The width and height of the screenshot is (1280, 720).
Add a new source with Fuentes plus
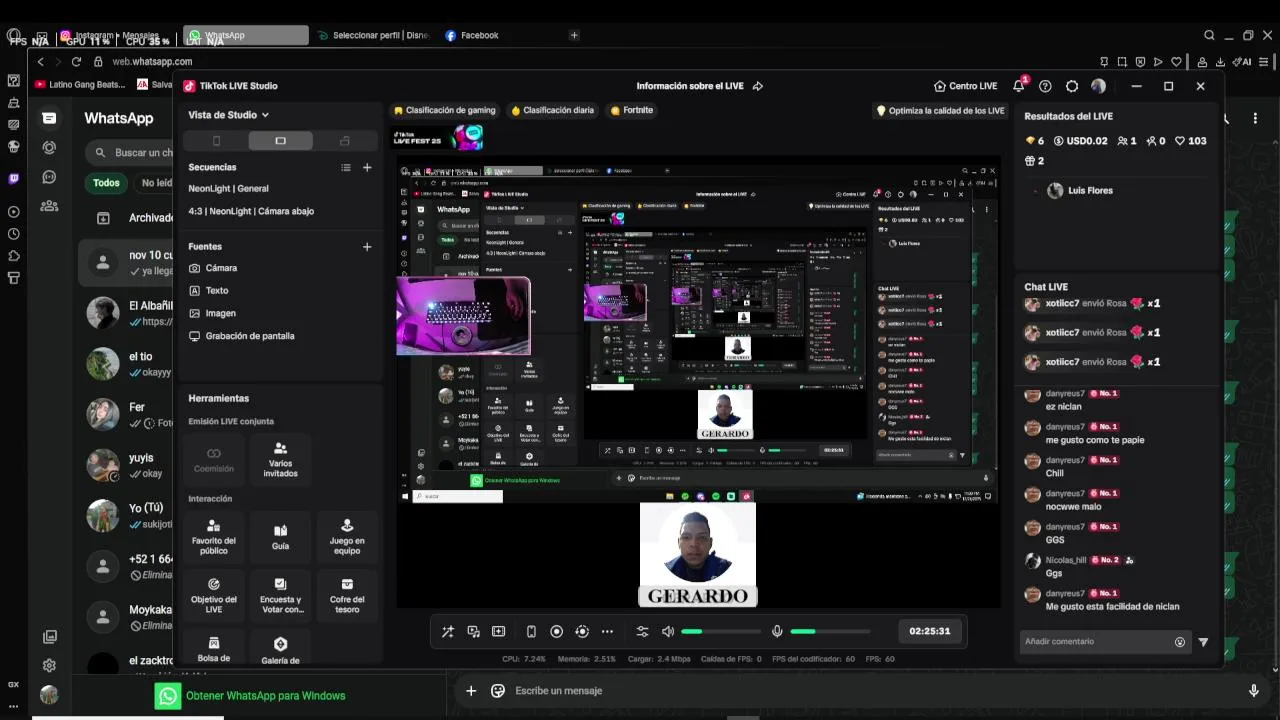(x=367, y=246)
